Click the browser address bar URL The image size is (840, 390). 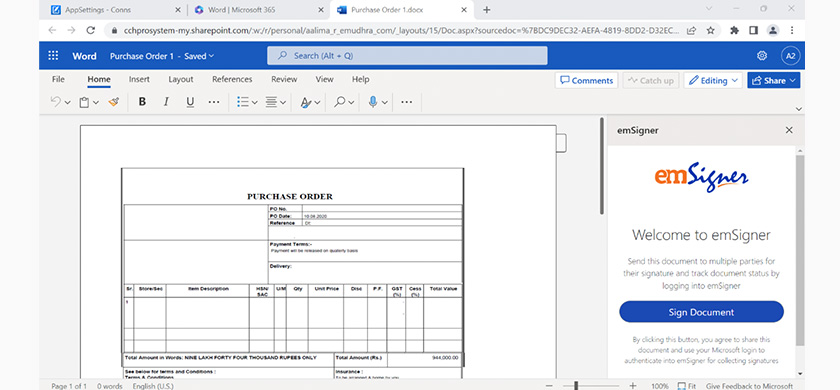401,31
